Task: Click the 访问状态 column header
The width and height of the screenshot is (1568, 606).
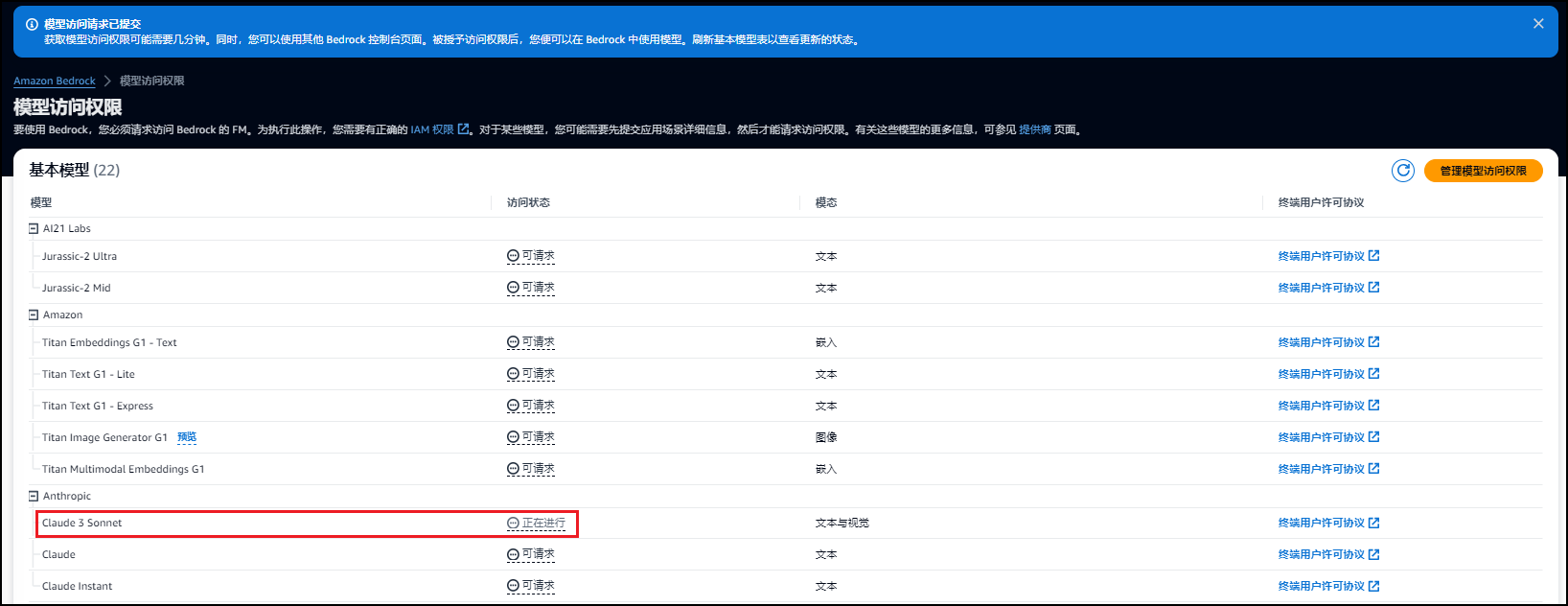Action: tap(528, 202)
